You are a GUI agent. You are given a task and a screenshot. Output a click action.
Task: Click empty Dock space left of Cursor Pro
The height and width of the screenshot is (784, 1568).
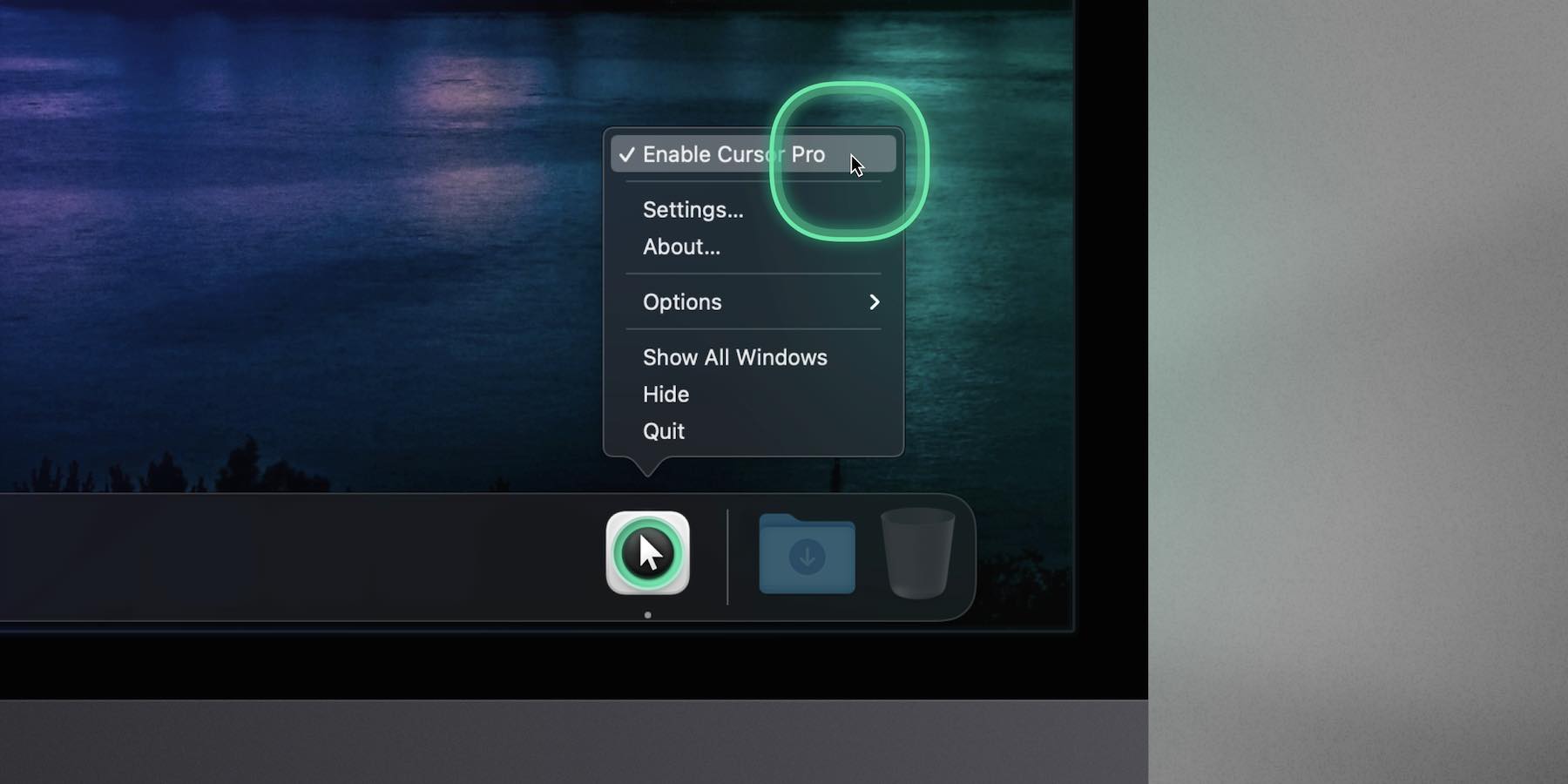(305, 558)
